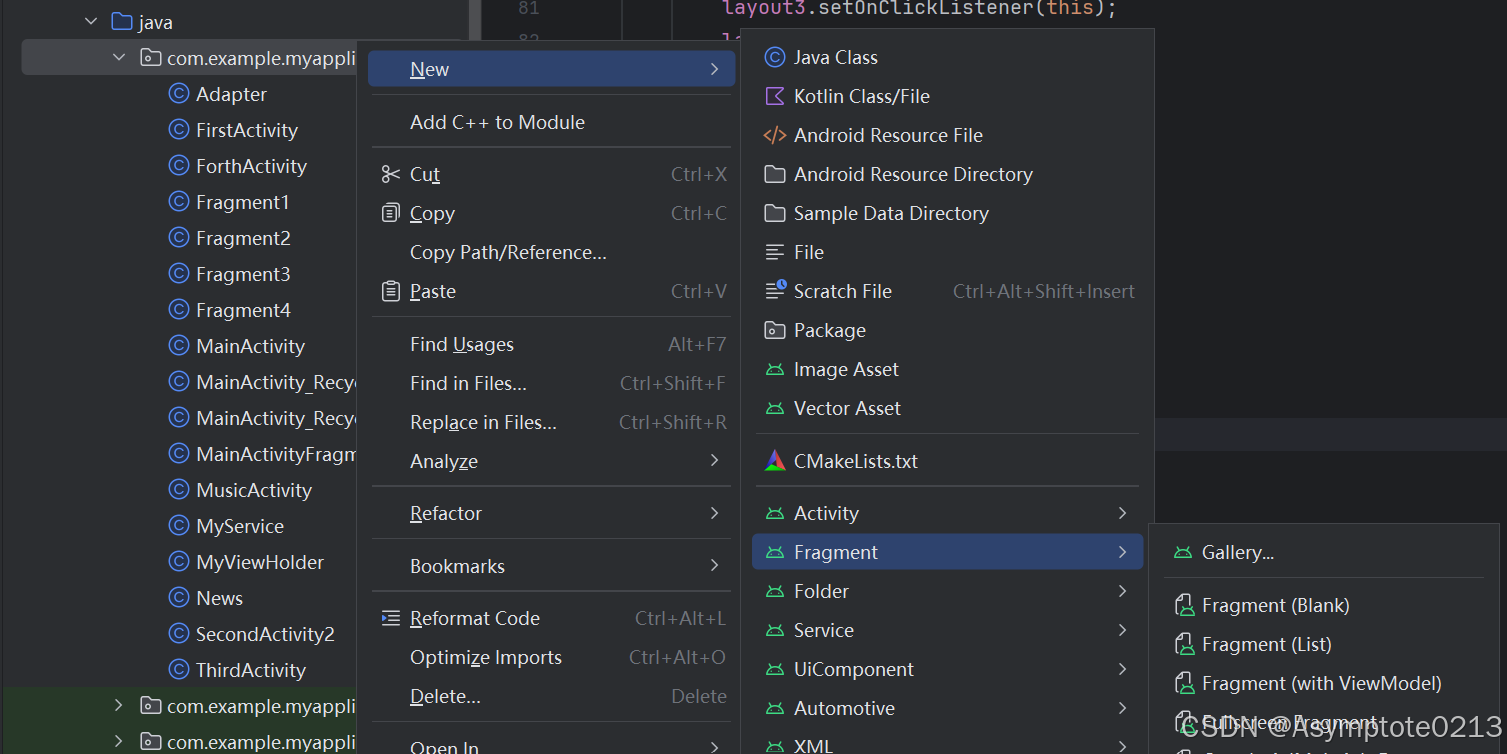Click the Vector Asset android icon
1507x754 pixels.
point(775,408)
